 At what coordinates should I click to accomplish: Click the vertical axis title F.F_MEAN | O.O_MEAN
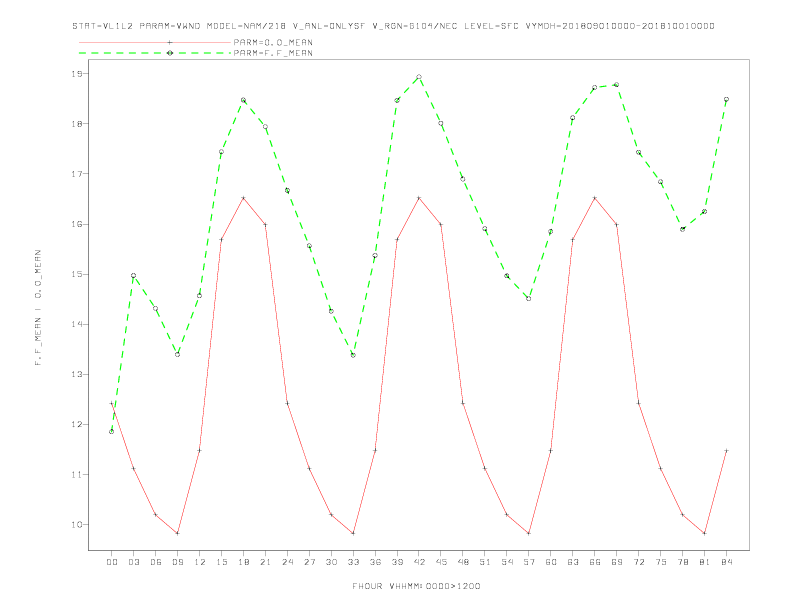38,308
